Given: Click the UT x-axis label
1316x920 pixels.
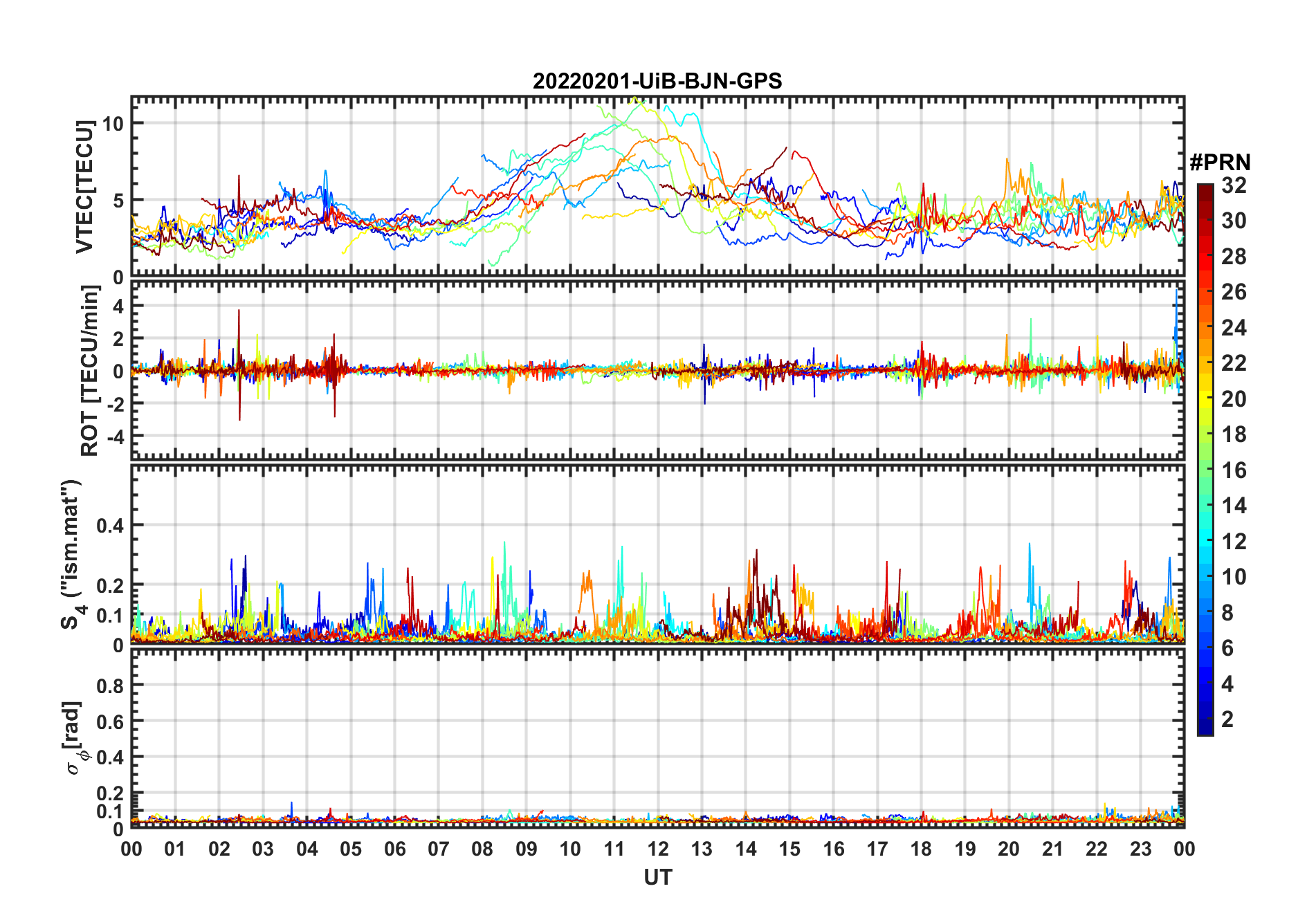Looking at the screenshot, I should [657, 877].
